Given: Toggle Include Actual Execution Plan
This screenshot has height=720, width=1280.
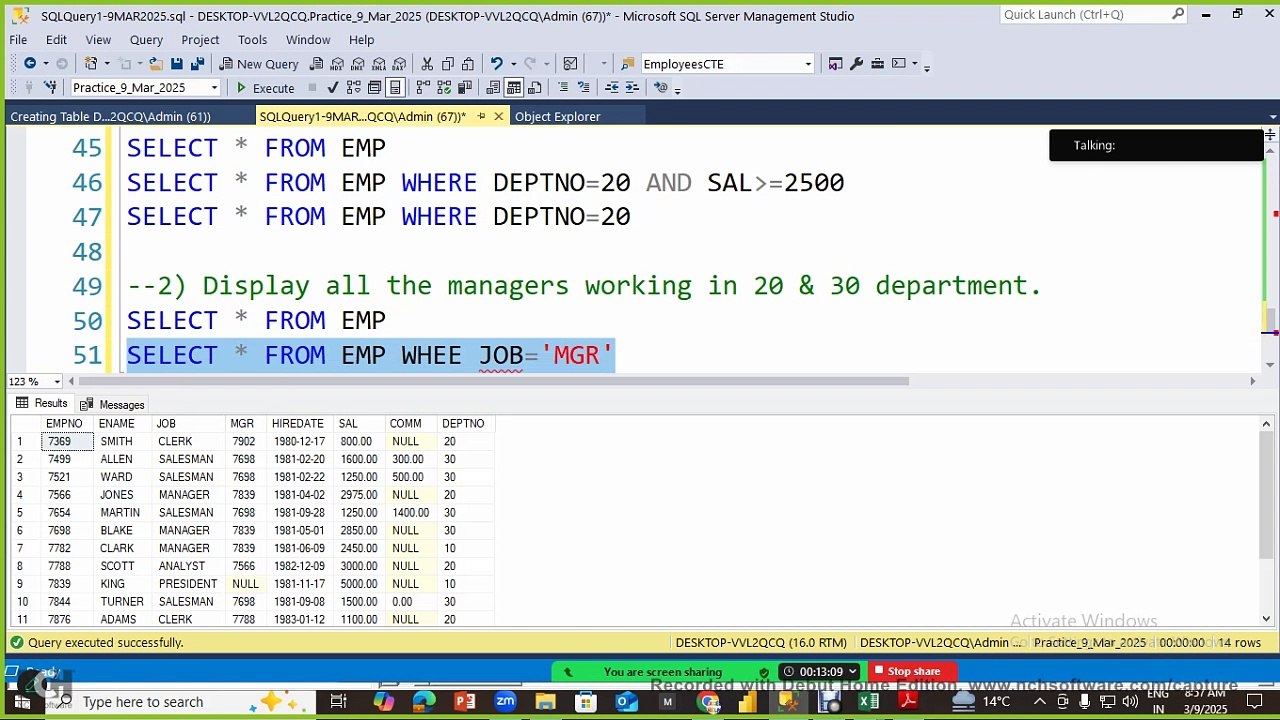Looking at the screenshot, I should [423, 87].
